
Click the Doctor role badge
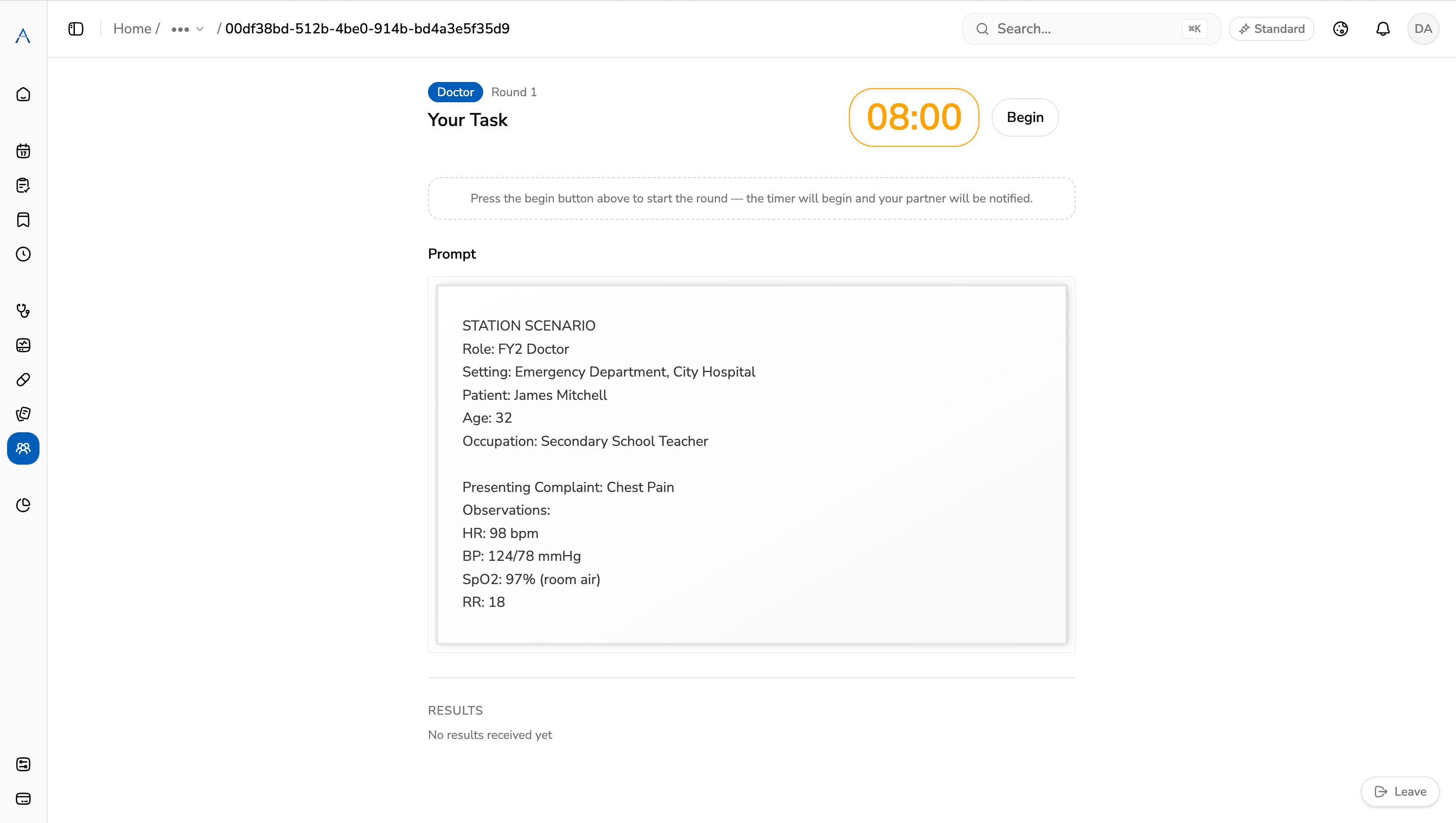455,92
